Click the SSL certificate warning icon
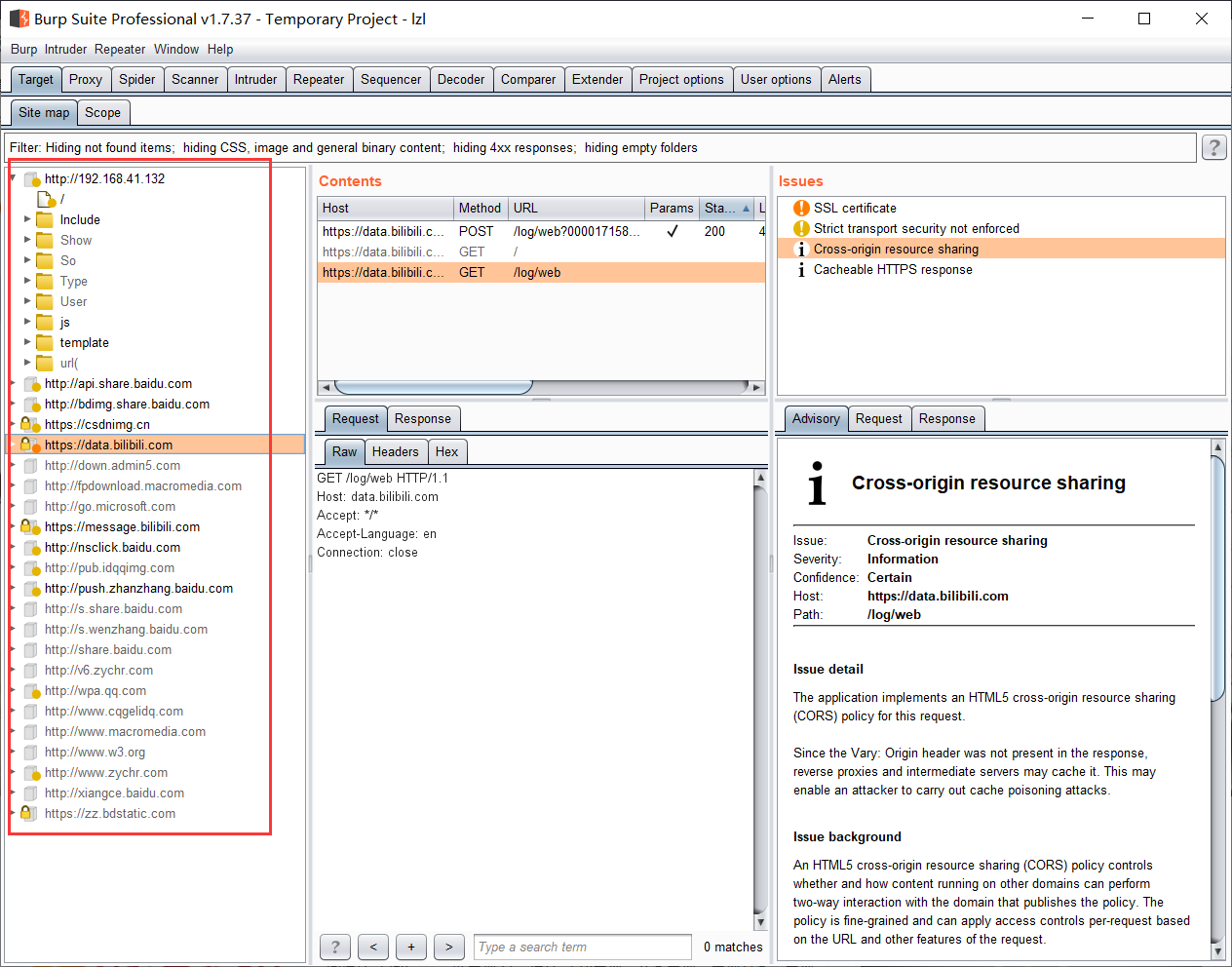This screenshot has width=1232, height=967. pyautogui.click(x=800, y=208)
